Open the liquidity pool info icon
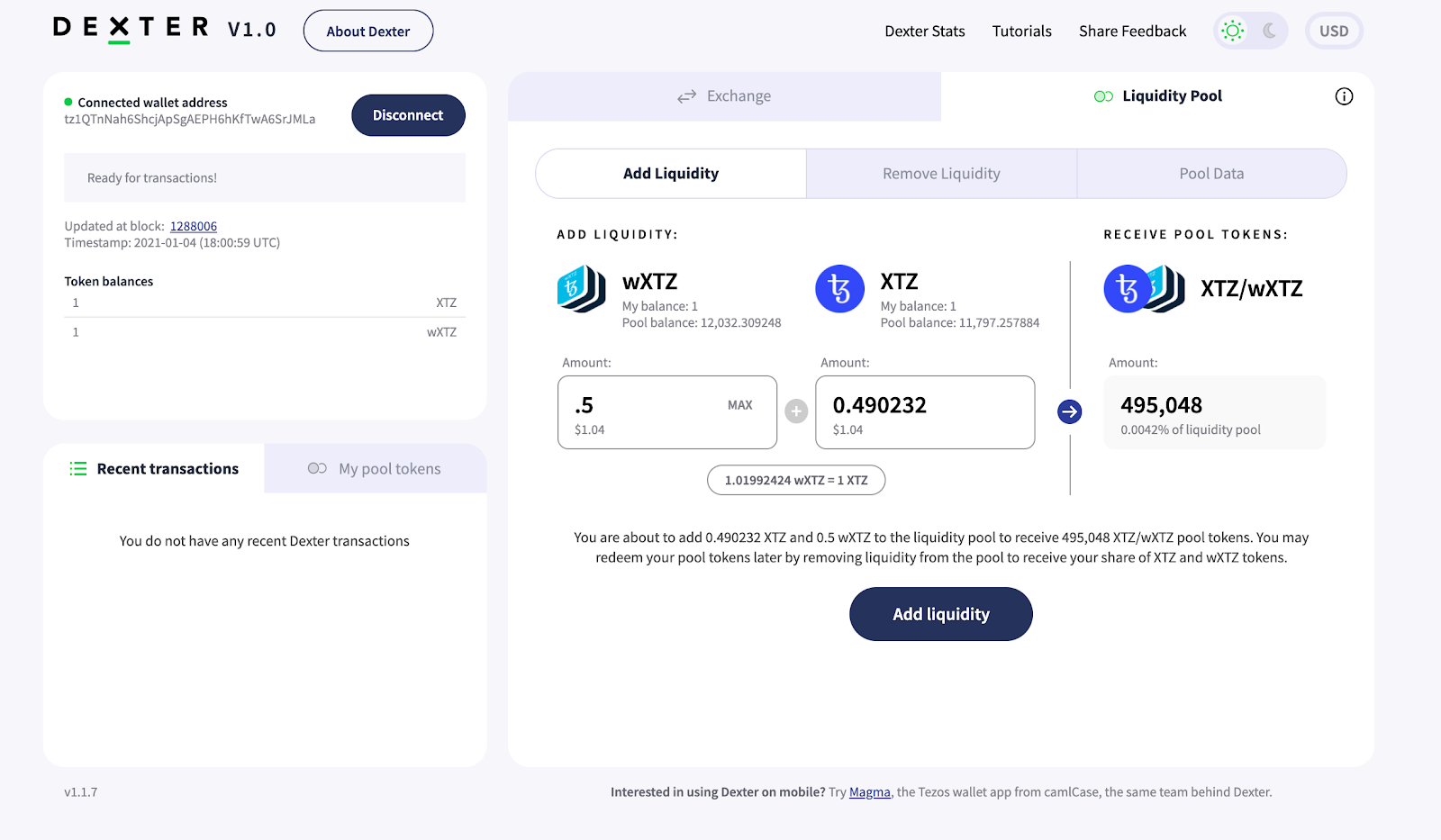The width and height of the screenshot is (1441, 840). point(1344,96)
